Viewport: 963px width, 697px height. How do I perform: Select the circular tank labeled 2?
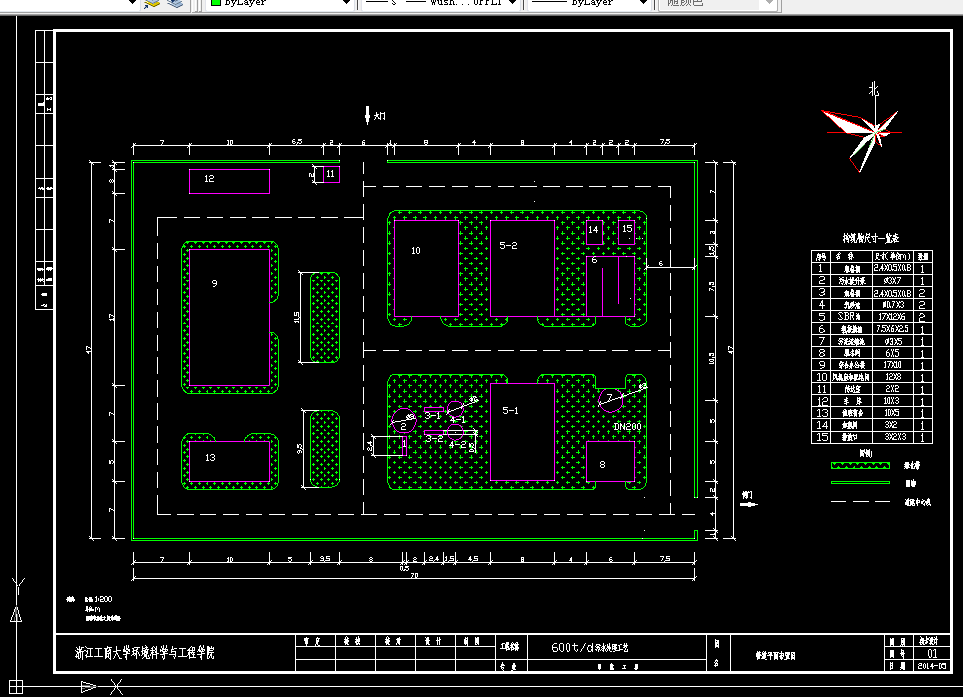point(404,421)
